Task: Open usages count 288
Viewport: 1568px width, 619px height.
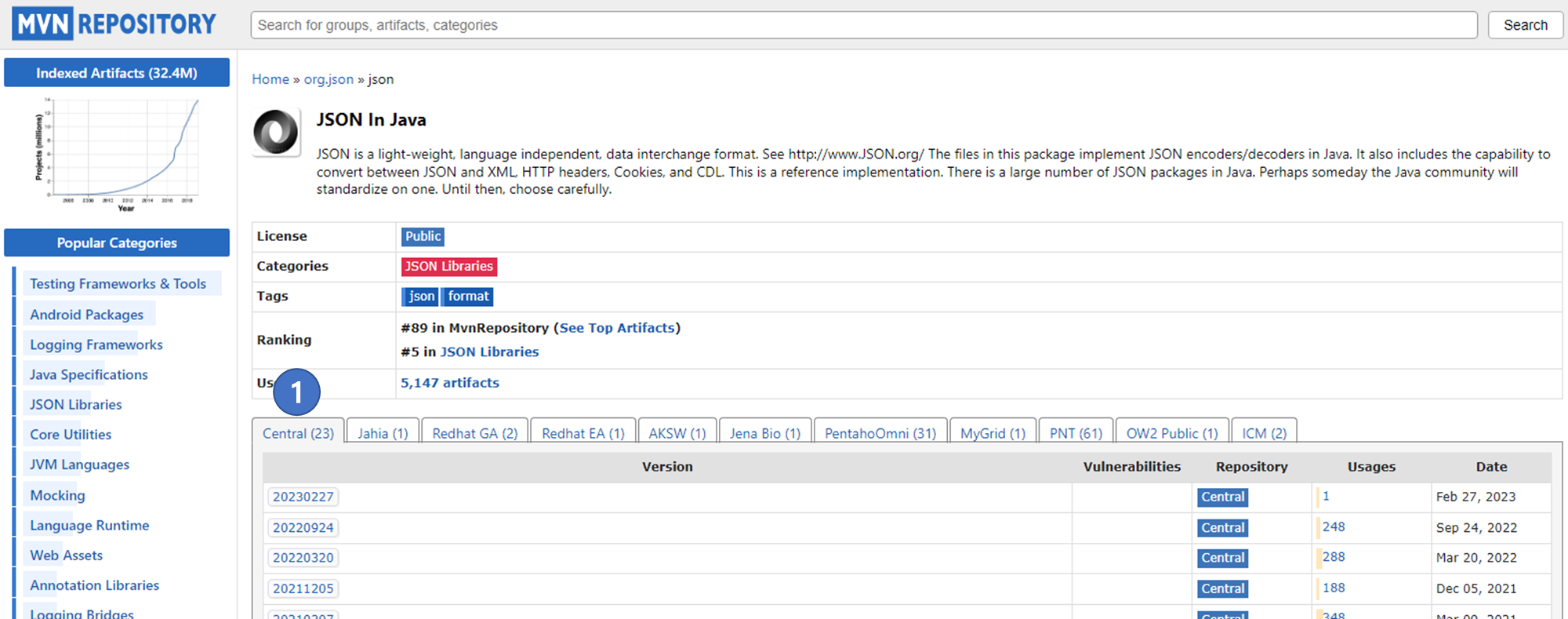Action: pyautogui.click(x=1334, y=557)
